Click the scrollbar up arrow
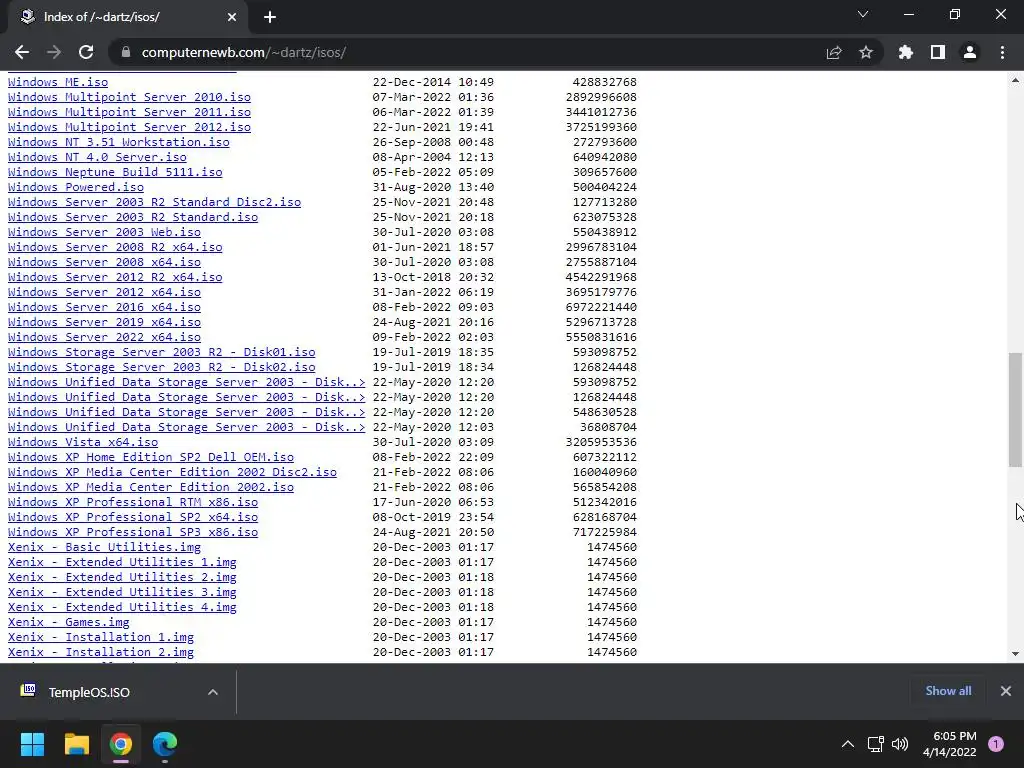Screen dimensions: 1024x768 [x=1015, y=80]
